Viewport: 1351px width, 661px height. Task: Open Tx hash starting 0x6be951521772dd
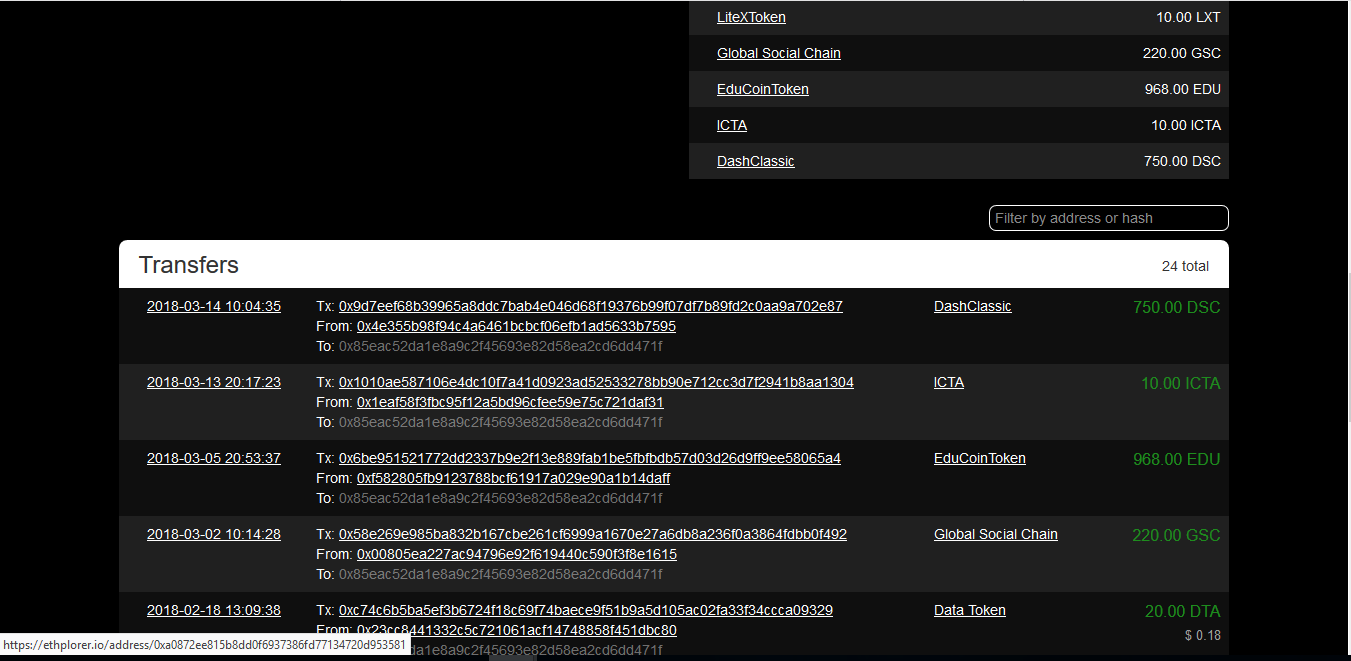tap(590, 458)
